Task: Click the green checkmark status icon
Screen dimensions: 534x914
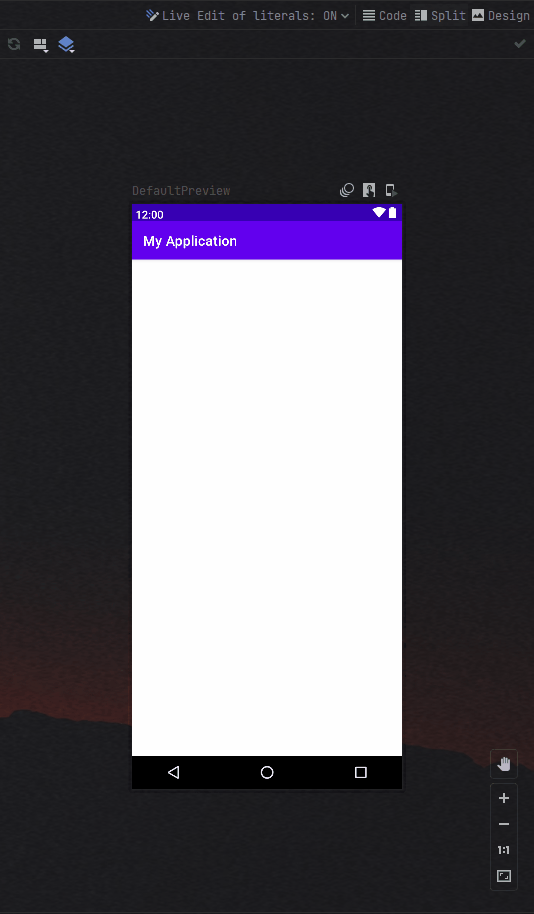Action: tap(520, 44)
